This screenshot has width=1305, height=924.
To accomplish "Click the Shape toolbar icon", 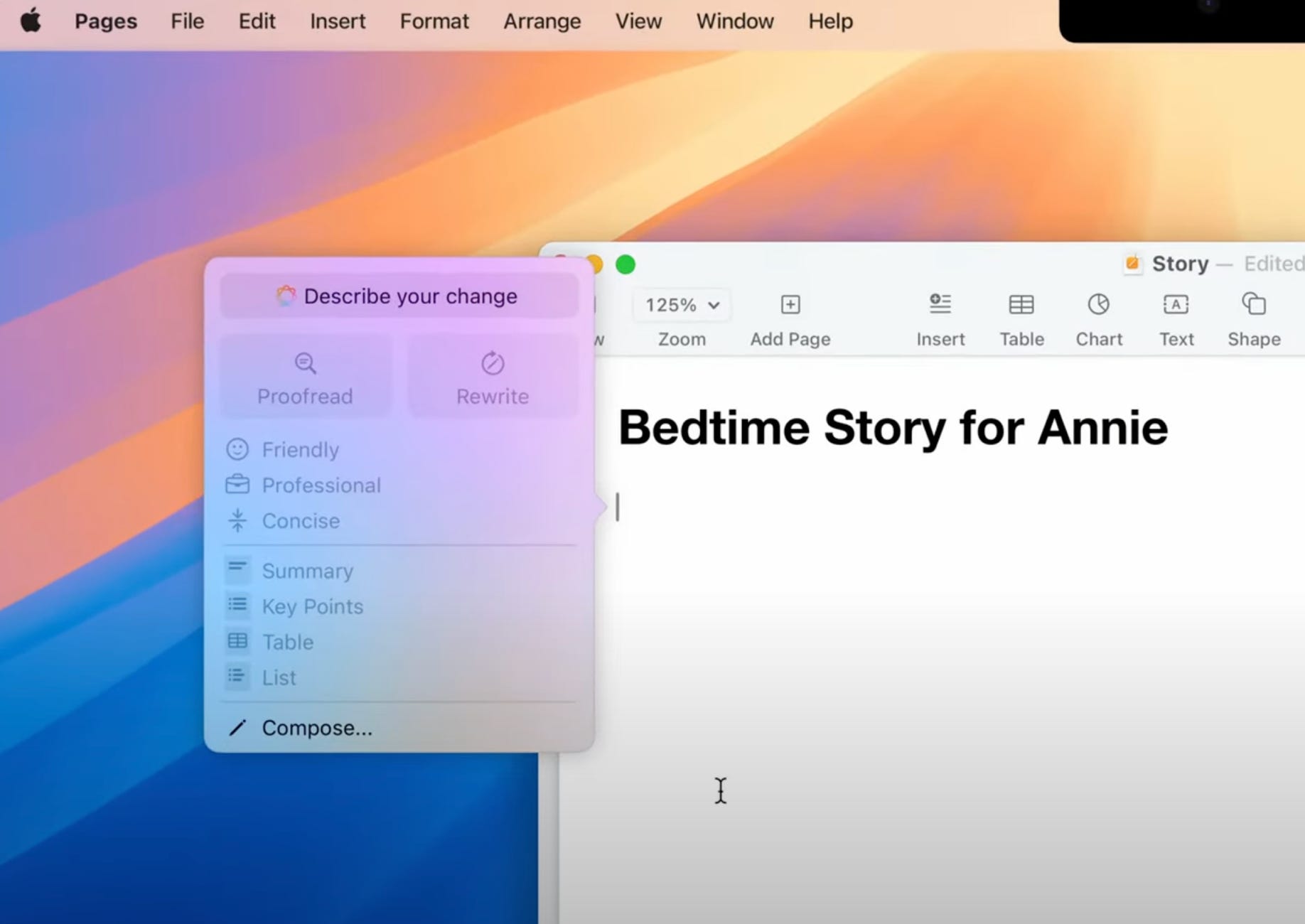I will click(1254, 304).
